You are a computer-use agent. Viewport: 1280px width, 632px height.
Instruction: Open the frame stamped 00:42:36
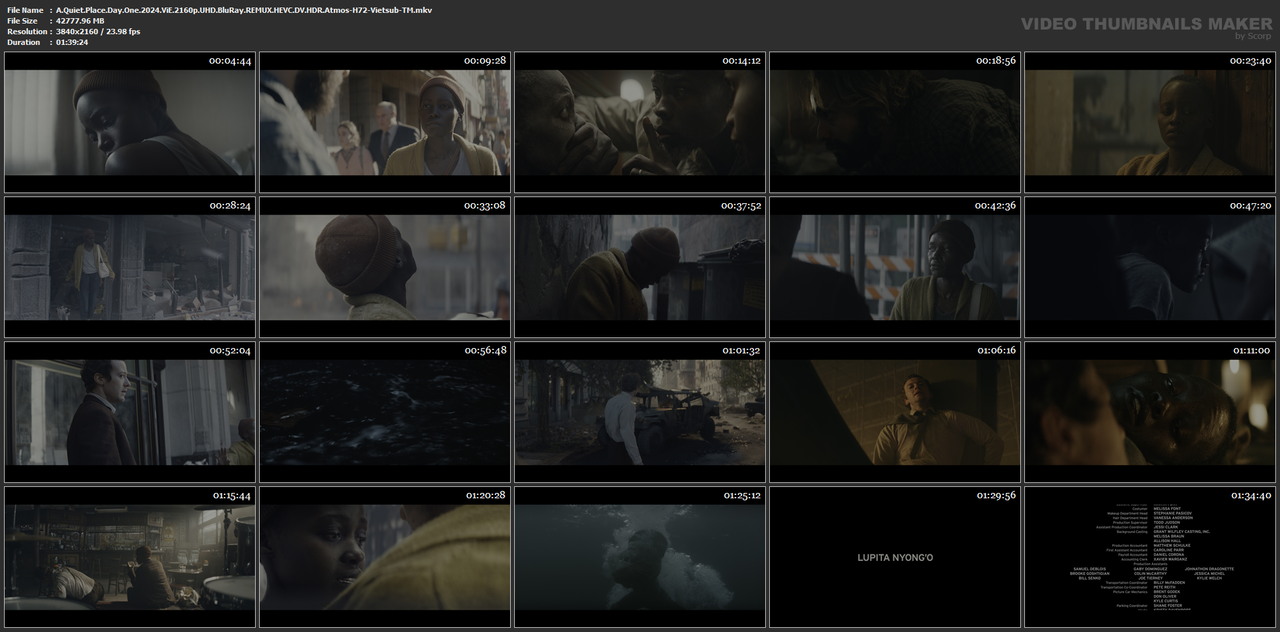[x=895, y=267]
